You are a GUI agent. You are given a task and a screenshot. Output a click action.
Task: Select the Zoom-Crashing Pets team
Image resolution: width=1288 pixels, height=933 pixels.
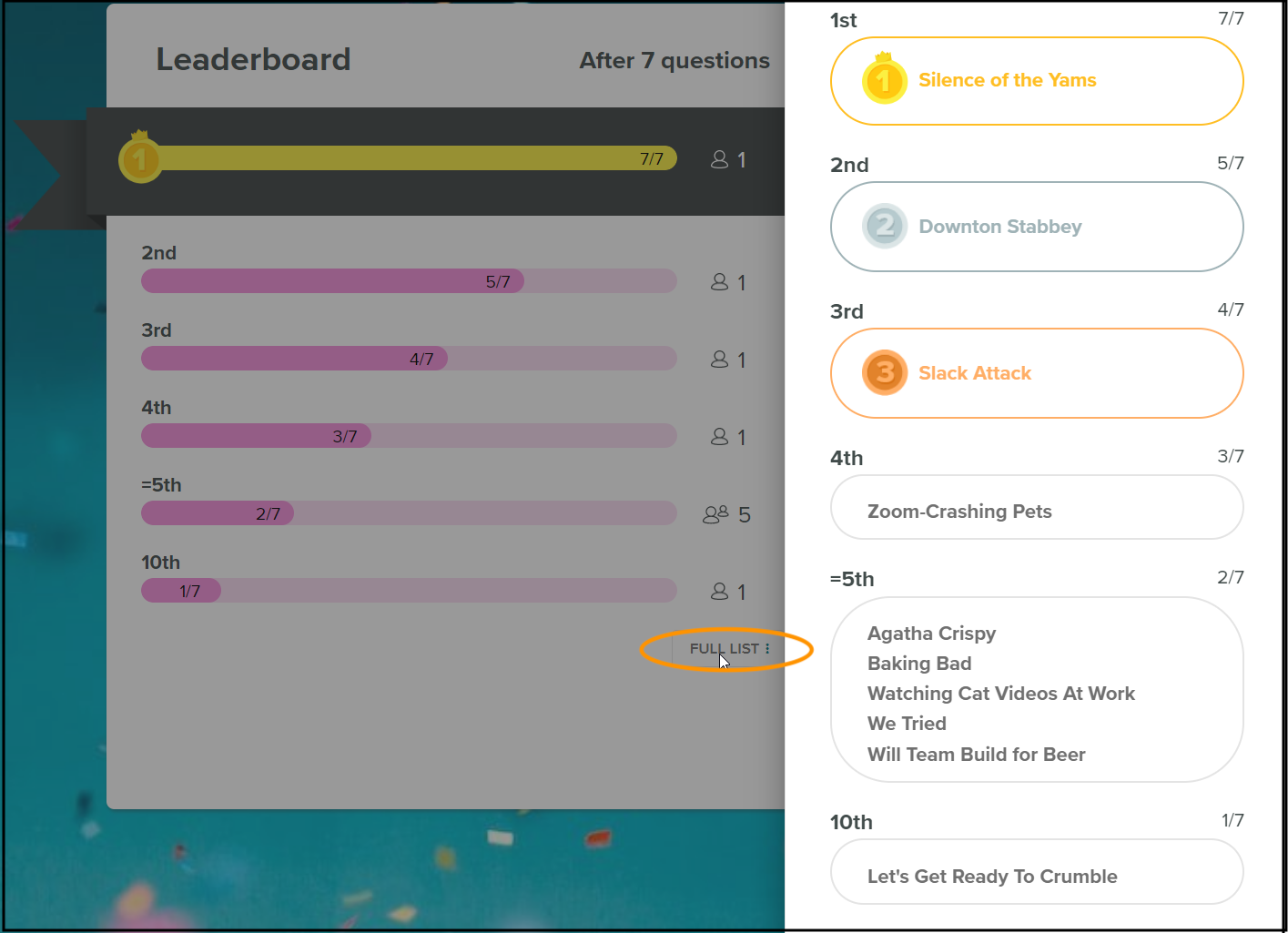click(1037, 507)
